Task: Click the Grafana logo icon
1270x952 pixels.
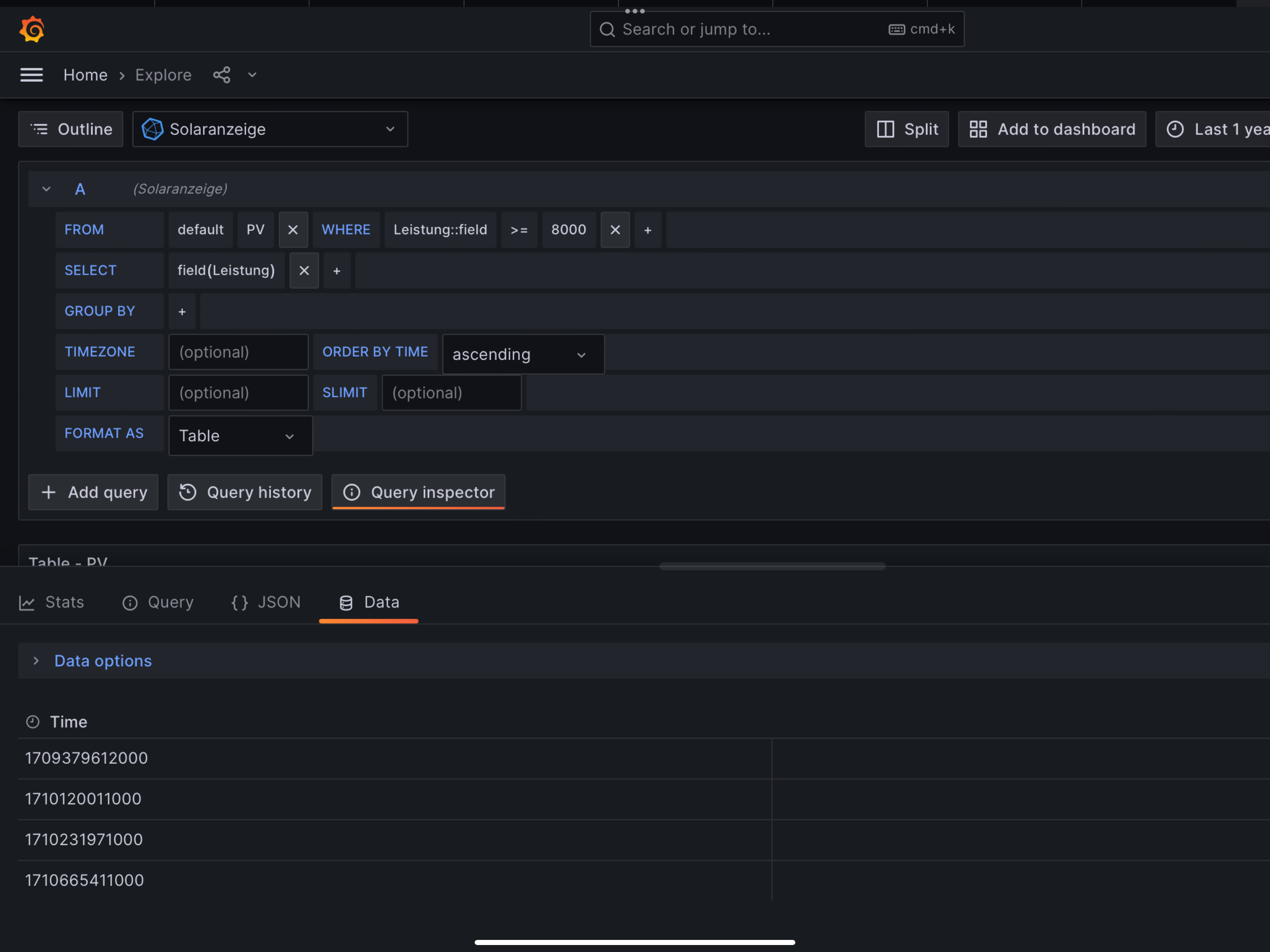Action: pyautogui.click(x=32, y=29)
